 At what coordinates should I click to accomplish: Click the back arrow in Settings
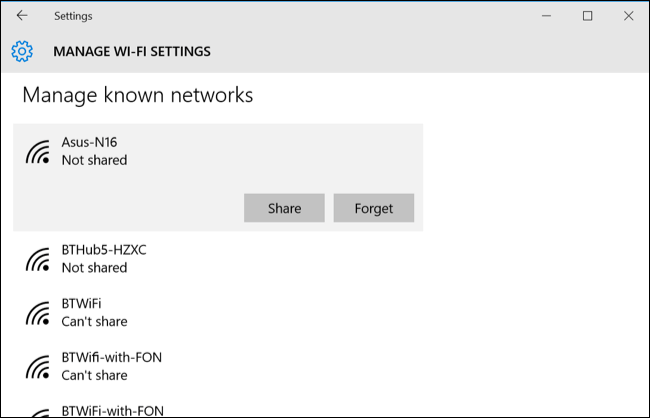[x=22, y=16]
